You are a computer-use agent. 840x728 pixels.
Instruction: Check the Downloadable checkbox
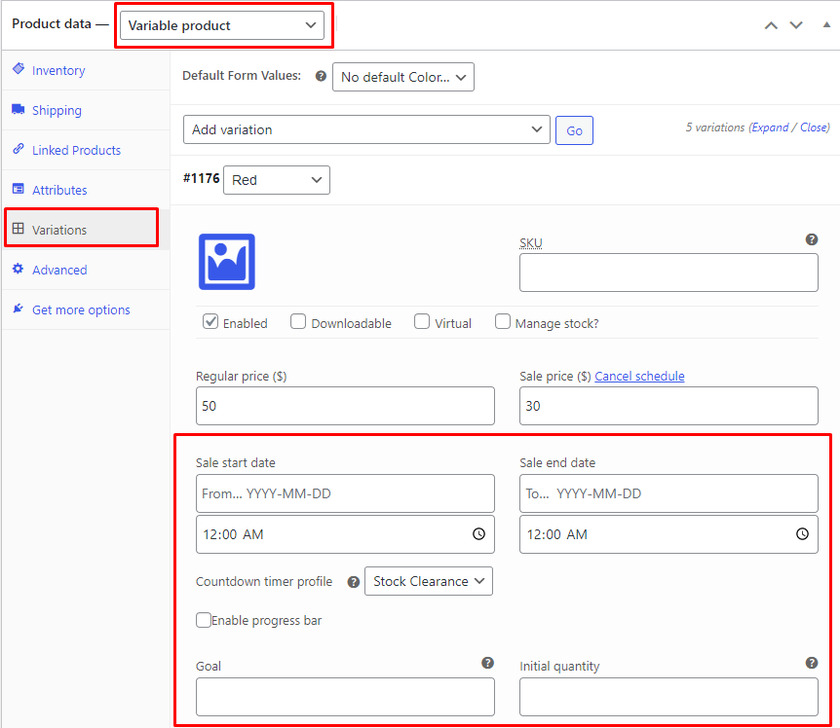tap(298, 322)
